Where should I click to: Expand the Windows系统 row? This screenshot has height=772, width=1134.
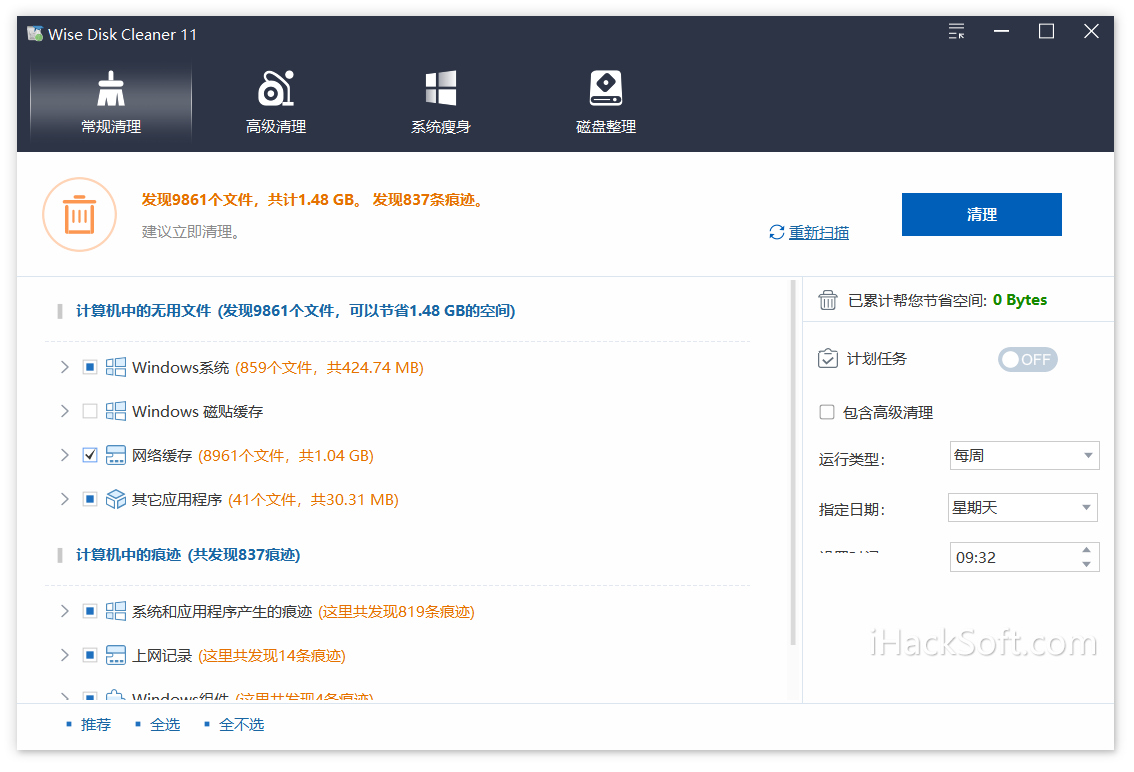click(64, 368)
